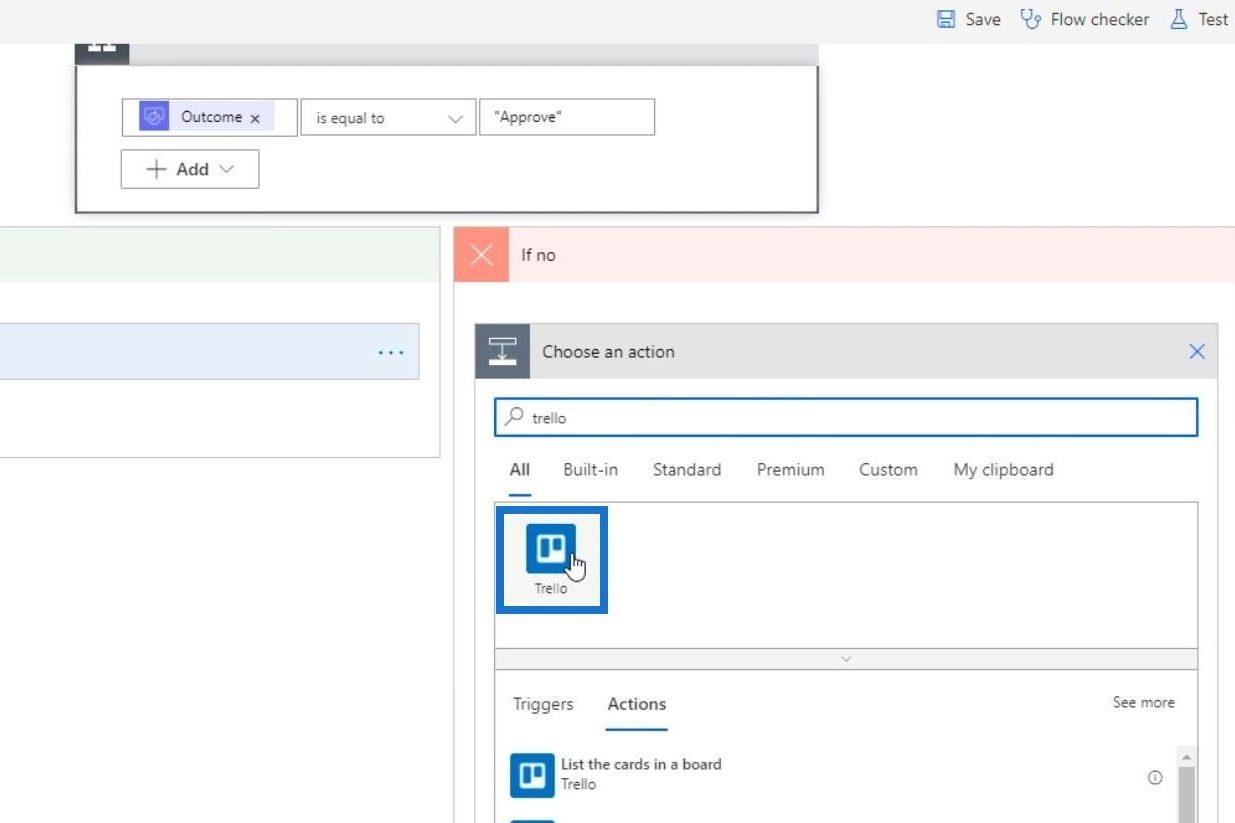Open the My clipboard tab
This screenshot has width=1235, height=823.
pos(1003,469)
